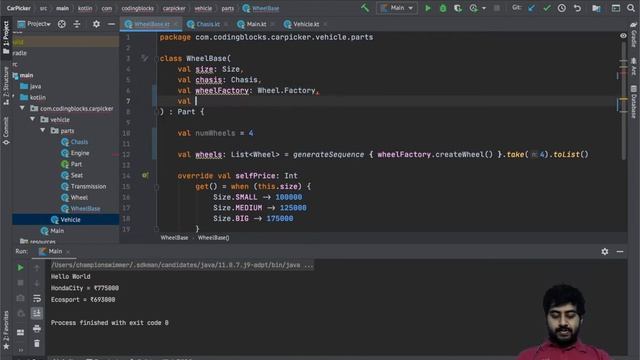Revert changes with the rollback arrow
The image size is (640, 360).
(577, 8)
